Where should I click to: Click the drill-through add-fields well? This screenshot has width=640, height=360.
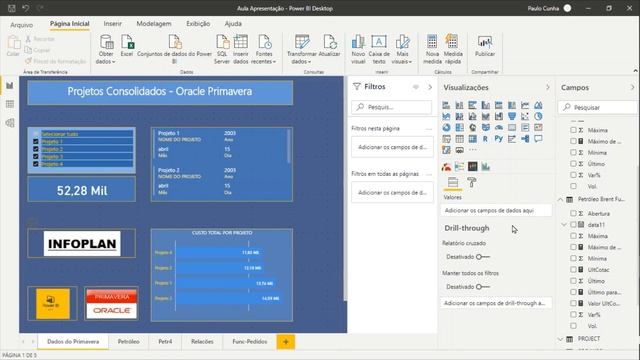tap(496, 303)
